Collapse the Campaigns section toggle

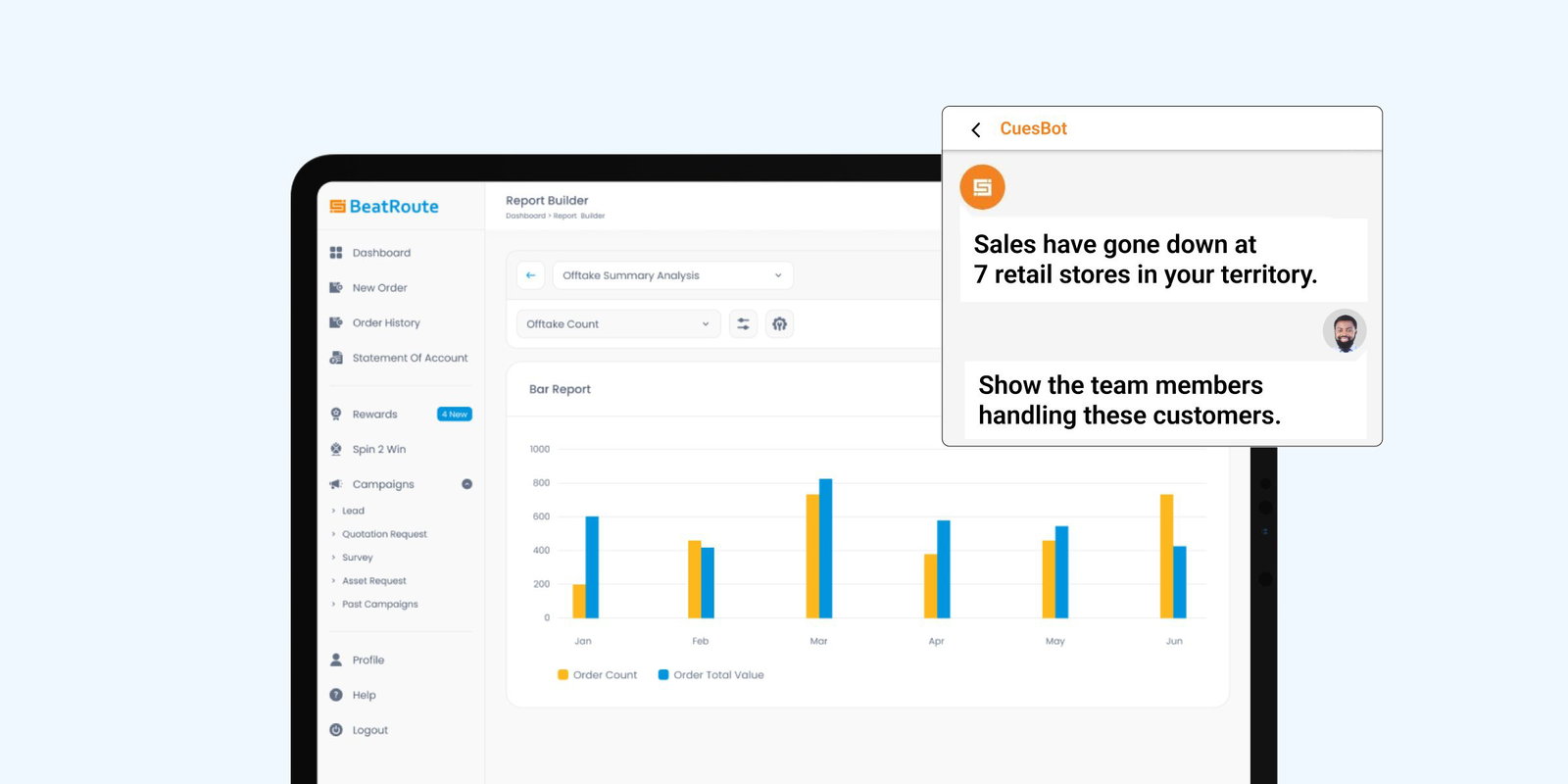[466, 484]
